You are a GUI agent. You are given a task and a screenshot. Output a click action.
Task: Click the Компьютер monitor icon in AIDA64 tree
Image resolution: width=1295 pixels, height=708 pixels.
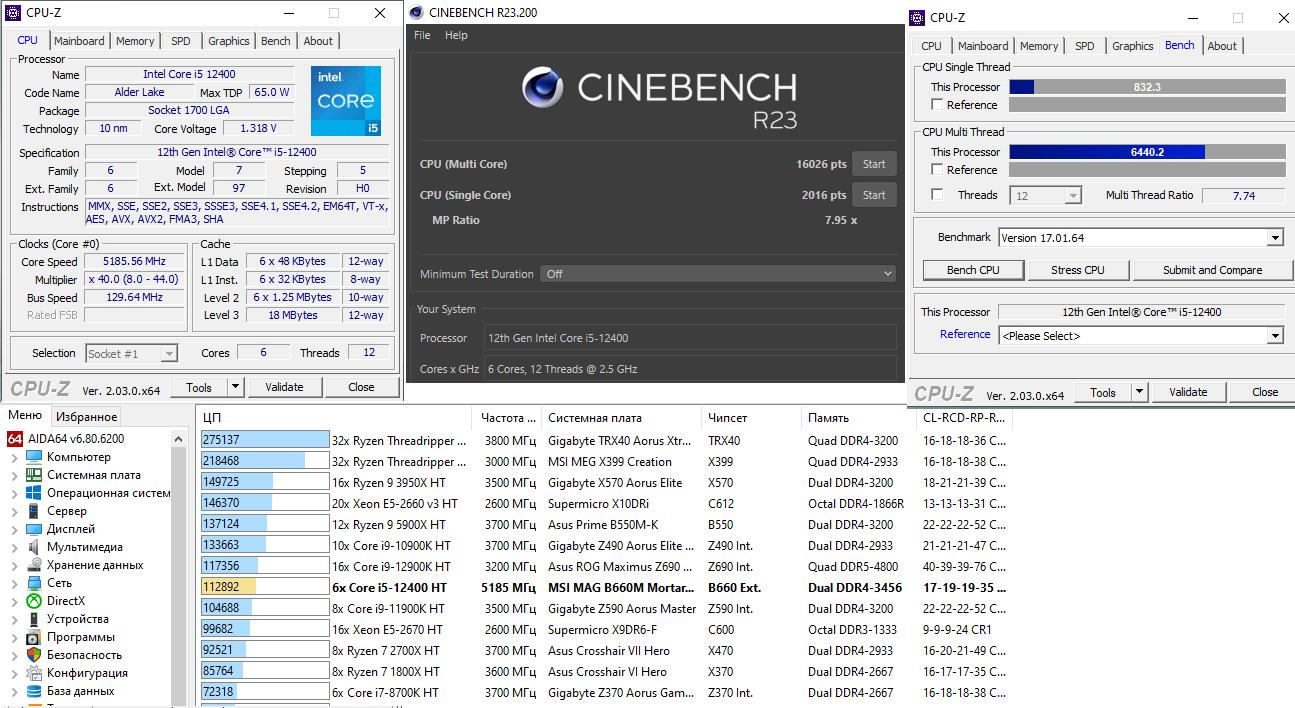coord(34,457)
